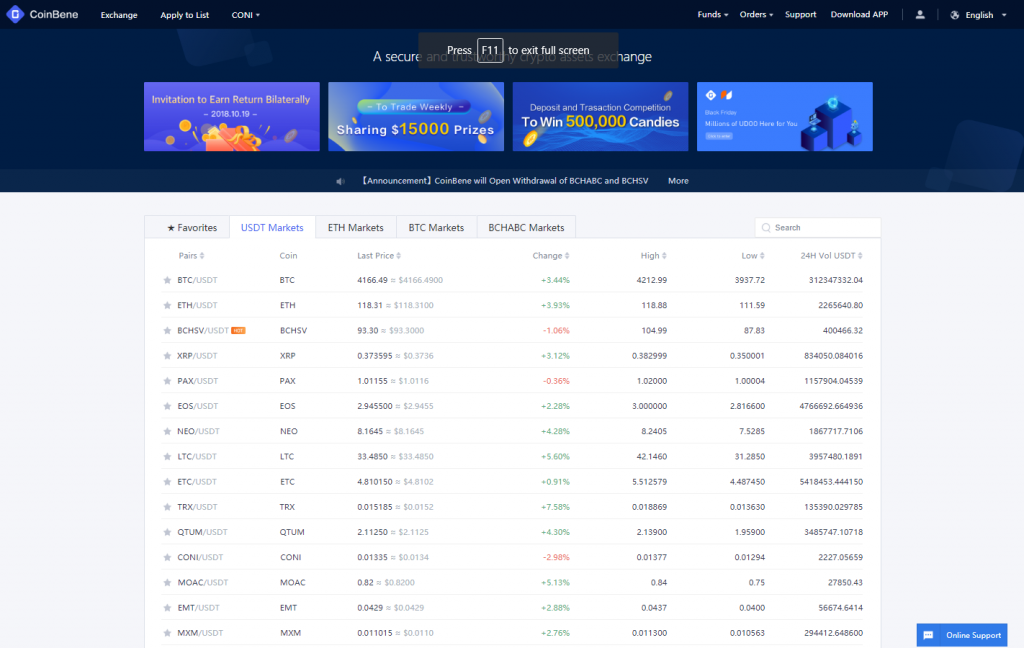Click the Online Support chat icon
The height and width of the screenshot is (648, 1024).
click(x=928, y=635)
